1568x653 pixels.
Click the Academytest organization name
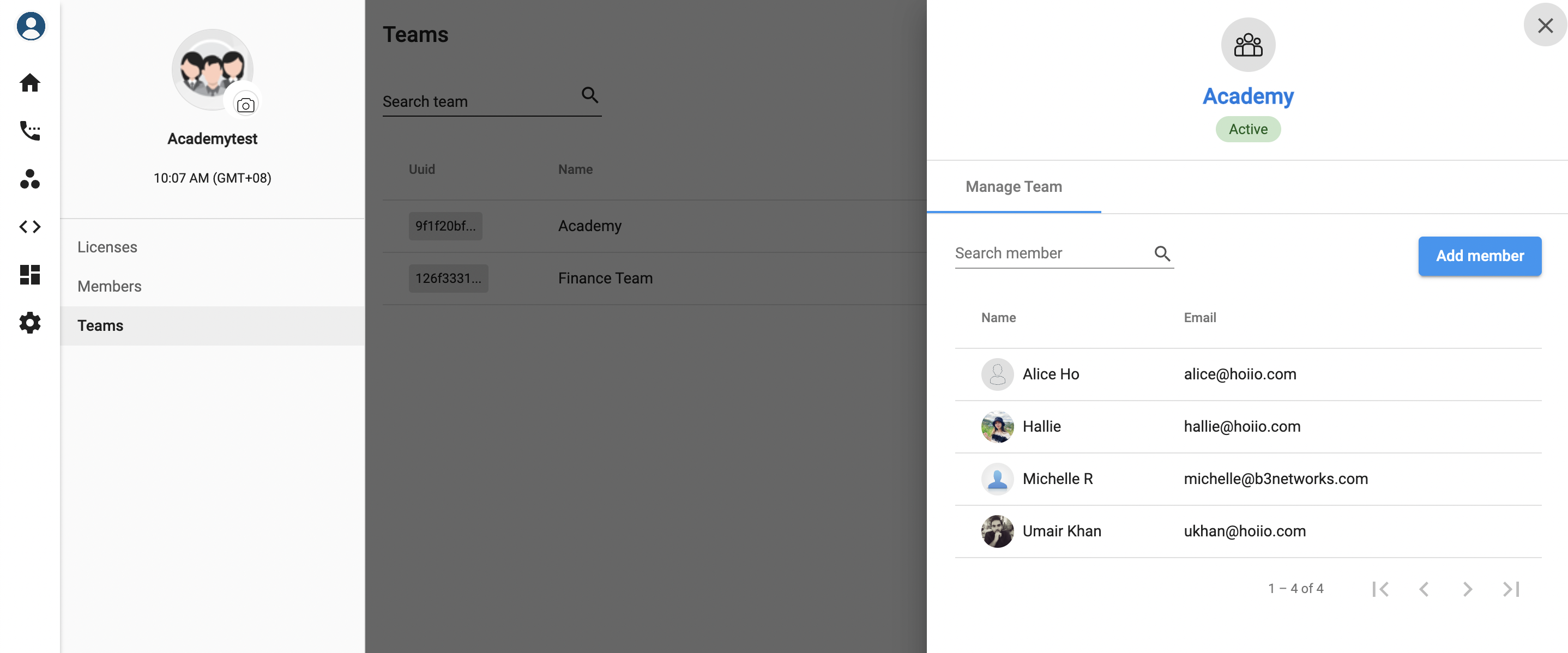click(213, 139)
